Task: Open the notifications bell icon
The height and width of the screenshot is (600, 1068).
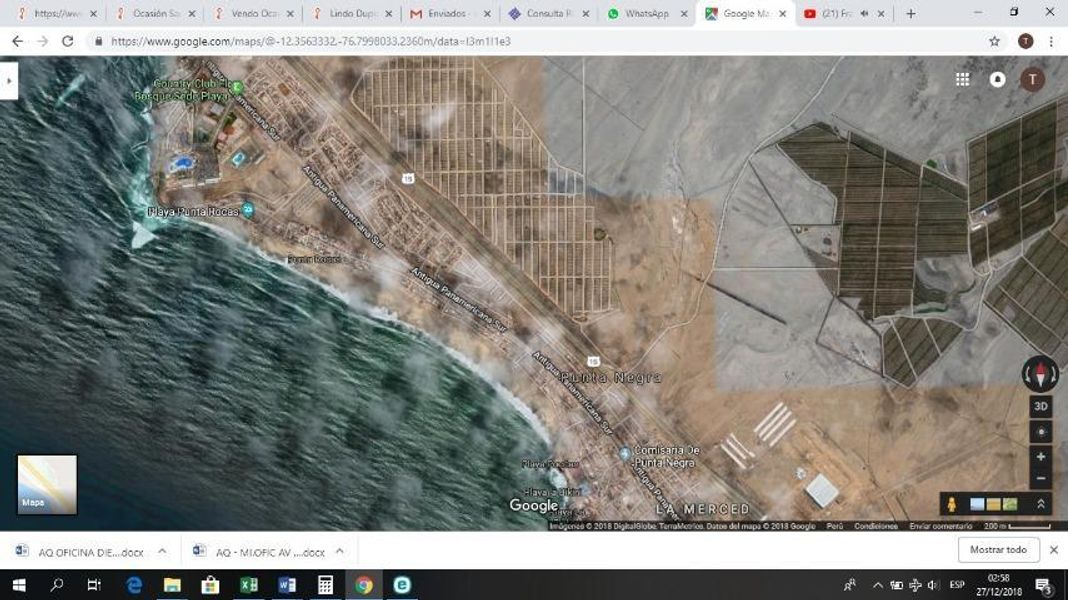Action: click(997, 80)
